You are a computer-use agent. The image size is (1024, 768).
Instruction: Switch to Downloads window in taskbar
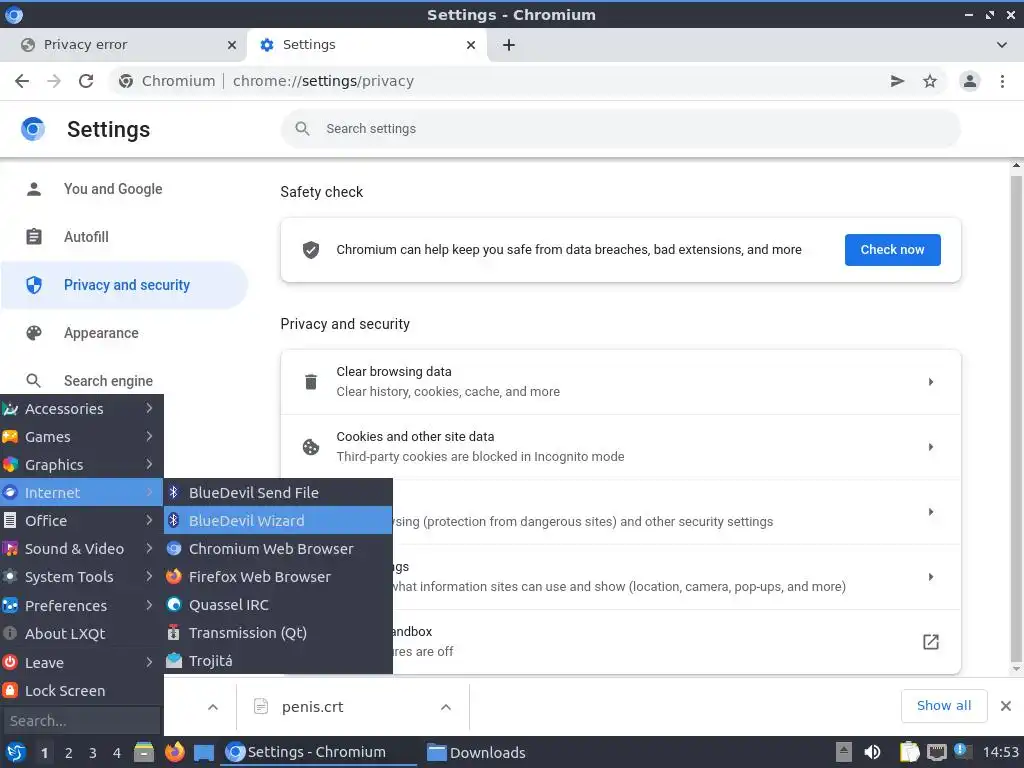coord(476,752)
